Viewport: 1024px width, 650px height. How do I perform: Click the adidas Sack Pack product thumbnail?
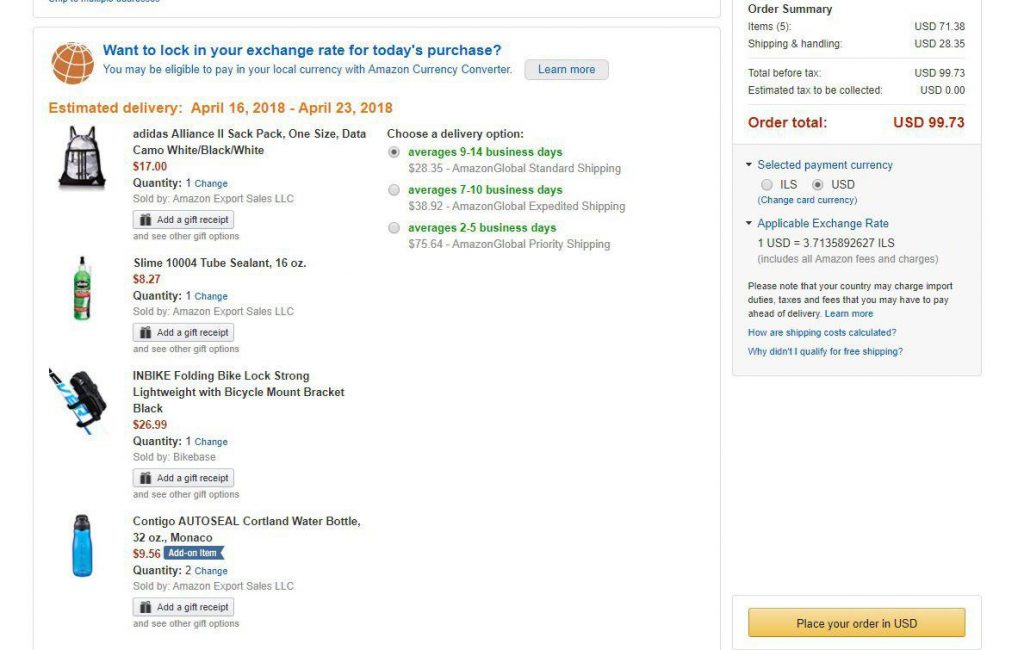click(82, 158)
